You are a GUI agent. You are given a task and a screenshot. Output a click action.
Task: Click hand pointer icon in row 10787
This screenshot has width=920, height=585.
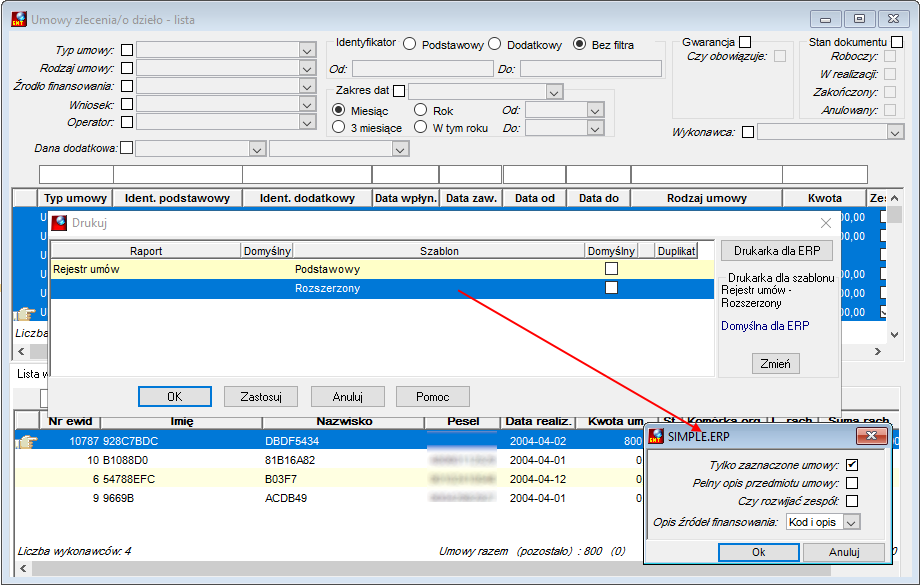[25, 441]
